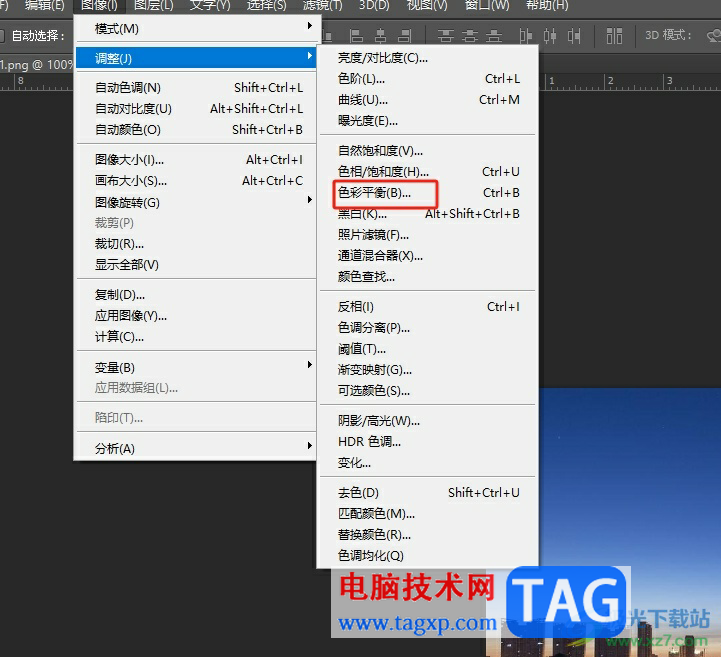The image size is (721, 657).
Task: Click Align horizontal centers icon
Action: 381,35
